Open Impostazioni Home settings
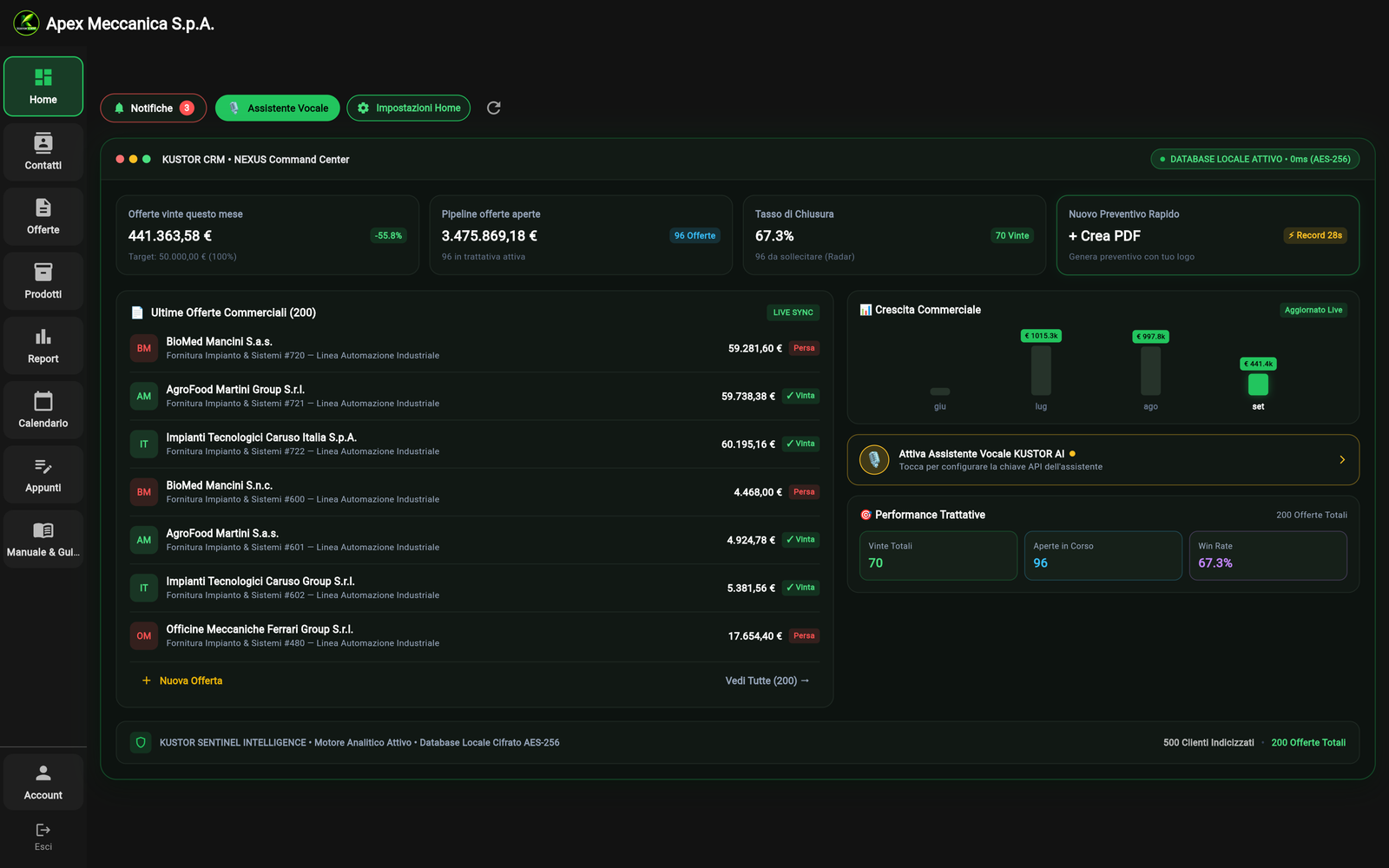This screenshot has width=1389, height=868. [408, 108]
